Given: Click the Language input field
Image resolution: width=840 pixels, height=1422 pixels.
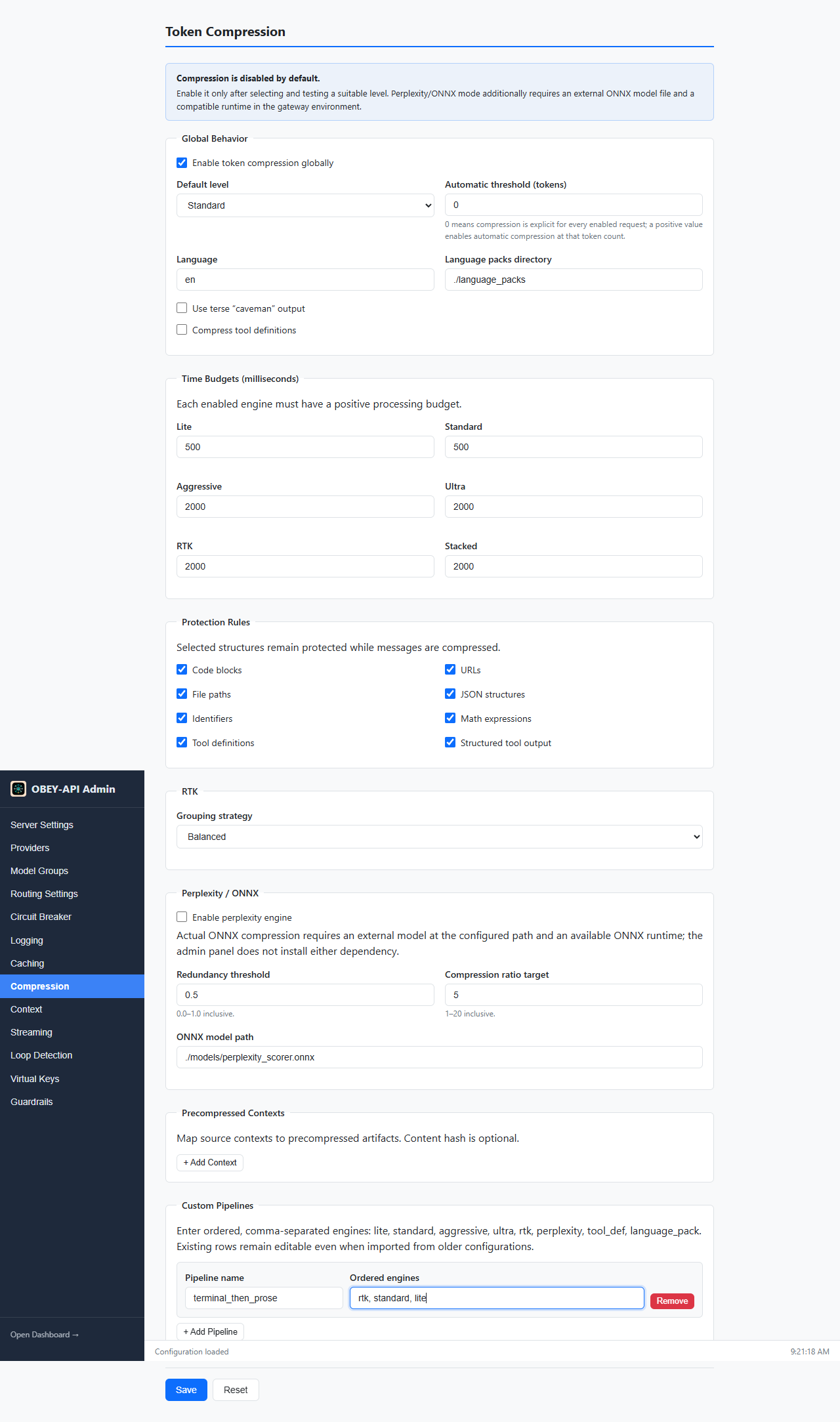Looking at the screenshot, I should tap(305, 280).
